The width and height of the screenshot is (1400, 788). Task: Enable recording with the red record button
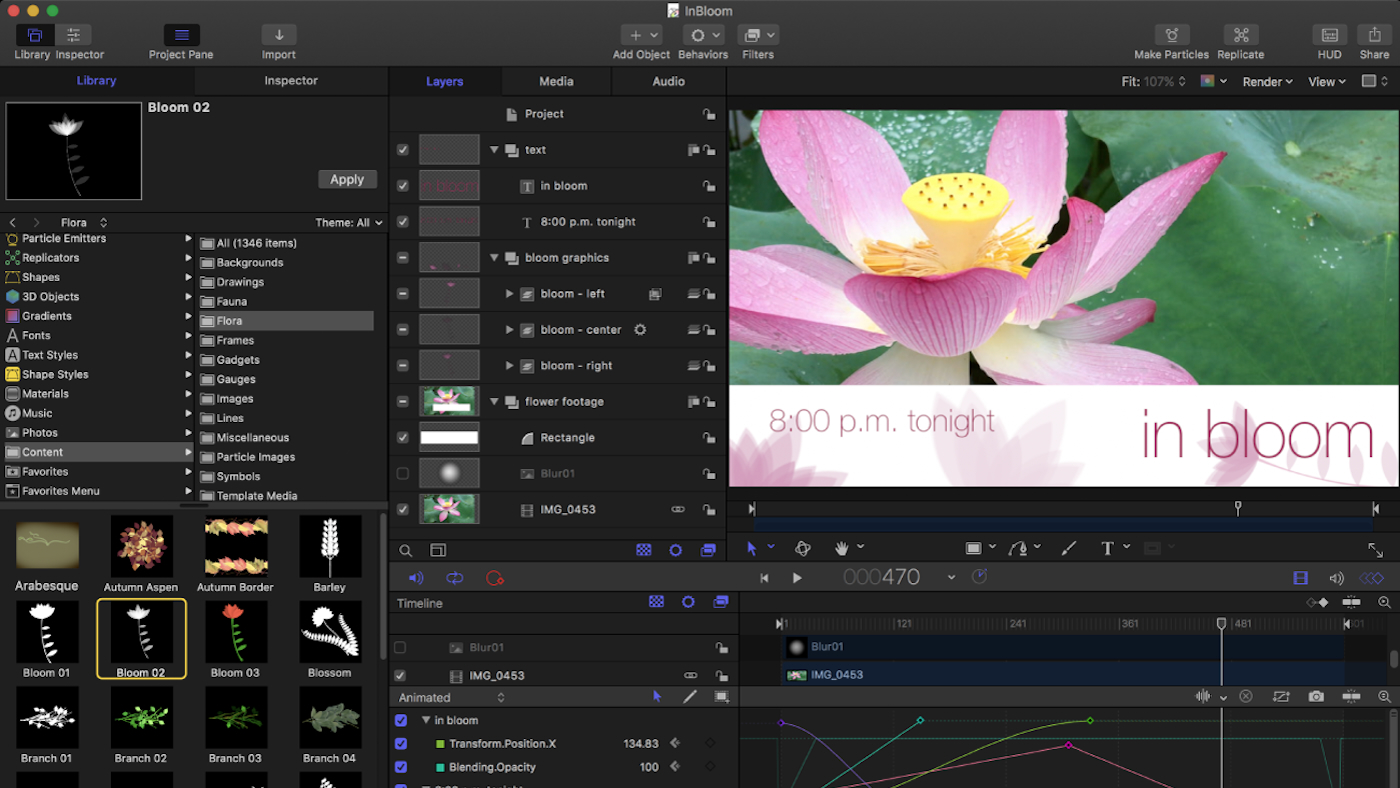[x=494, y=578]
